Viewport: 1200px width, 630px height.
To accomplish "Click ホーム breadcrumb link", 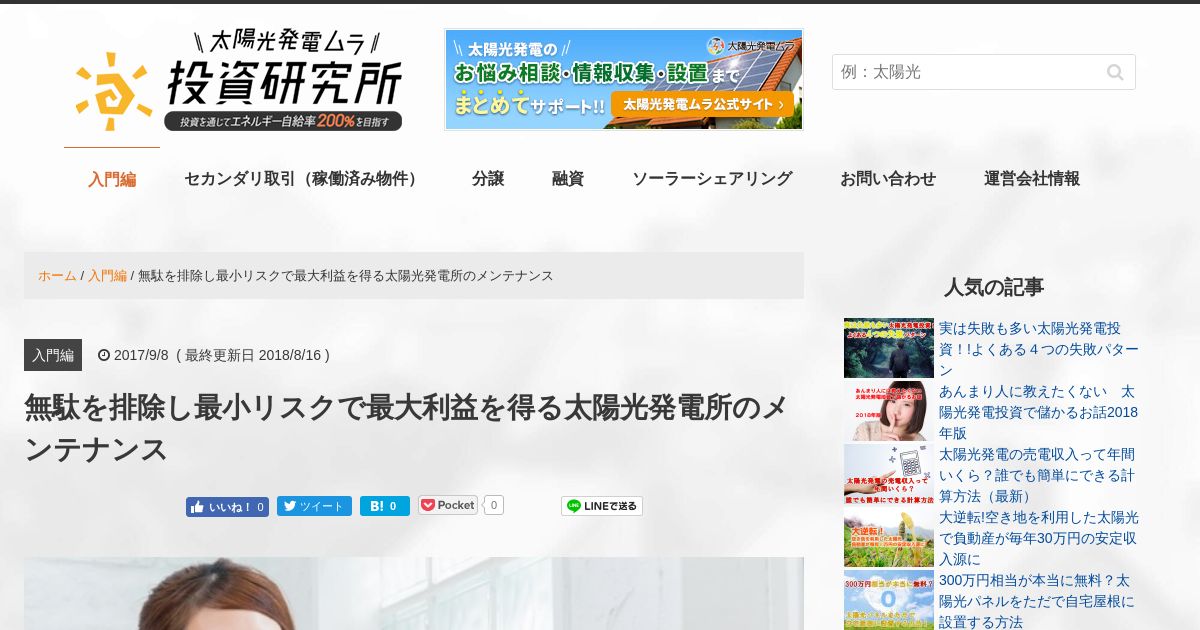I will [57, 275].
